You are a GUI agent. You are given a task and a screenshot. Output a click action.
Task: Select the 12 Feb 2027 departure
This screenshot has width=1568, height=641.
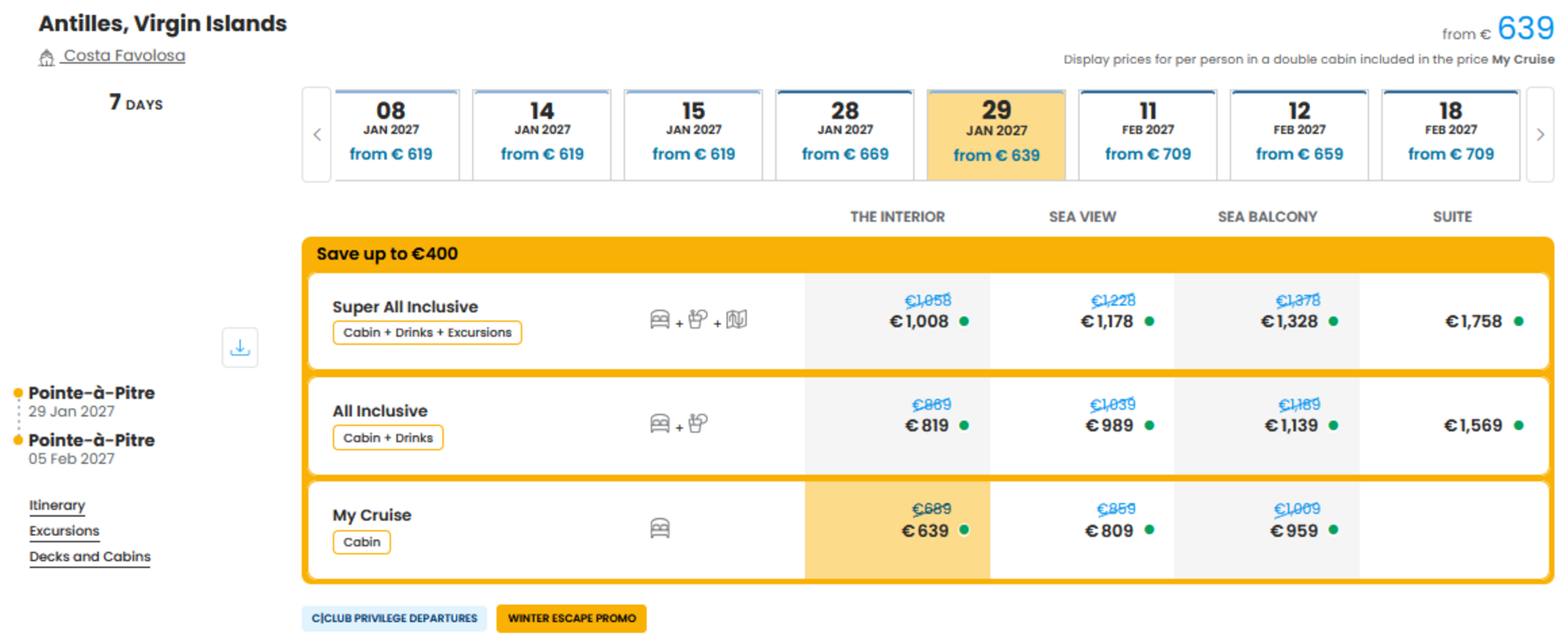click(1299, 135)
